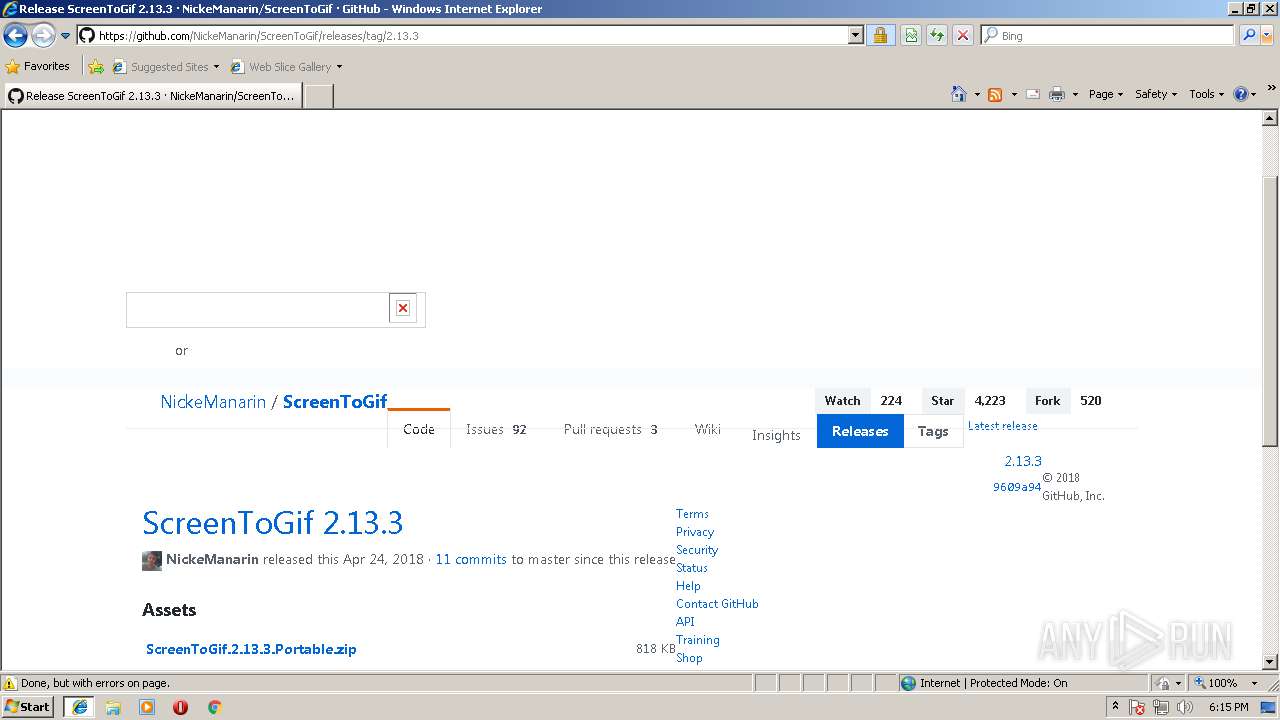Click the Compatibility View icon

click(911, 35)
